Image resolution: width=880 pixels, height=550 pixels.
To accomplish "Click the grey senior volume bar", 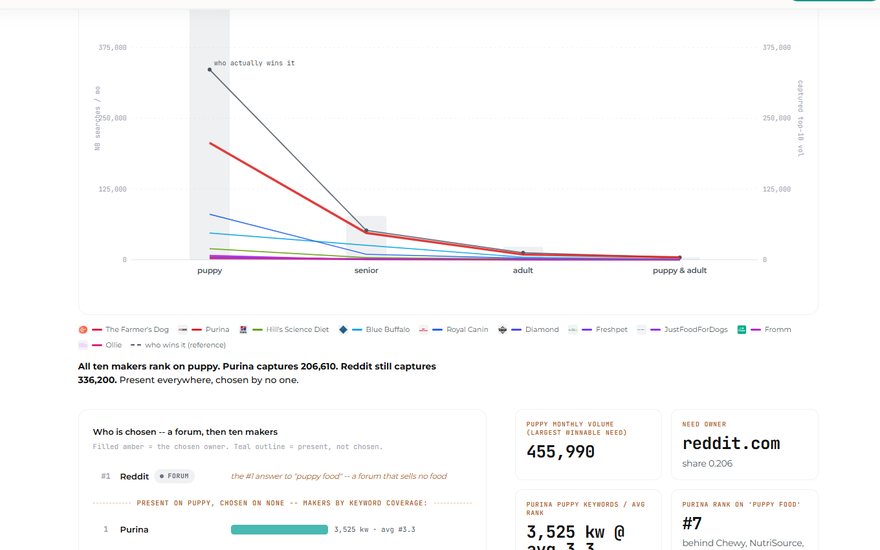I will pyautogui.click(x=366, y=238).
